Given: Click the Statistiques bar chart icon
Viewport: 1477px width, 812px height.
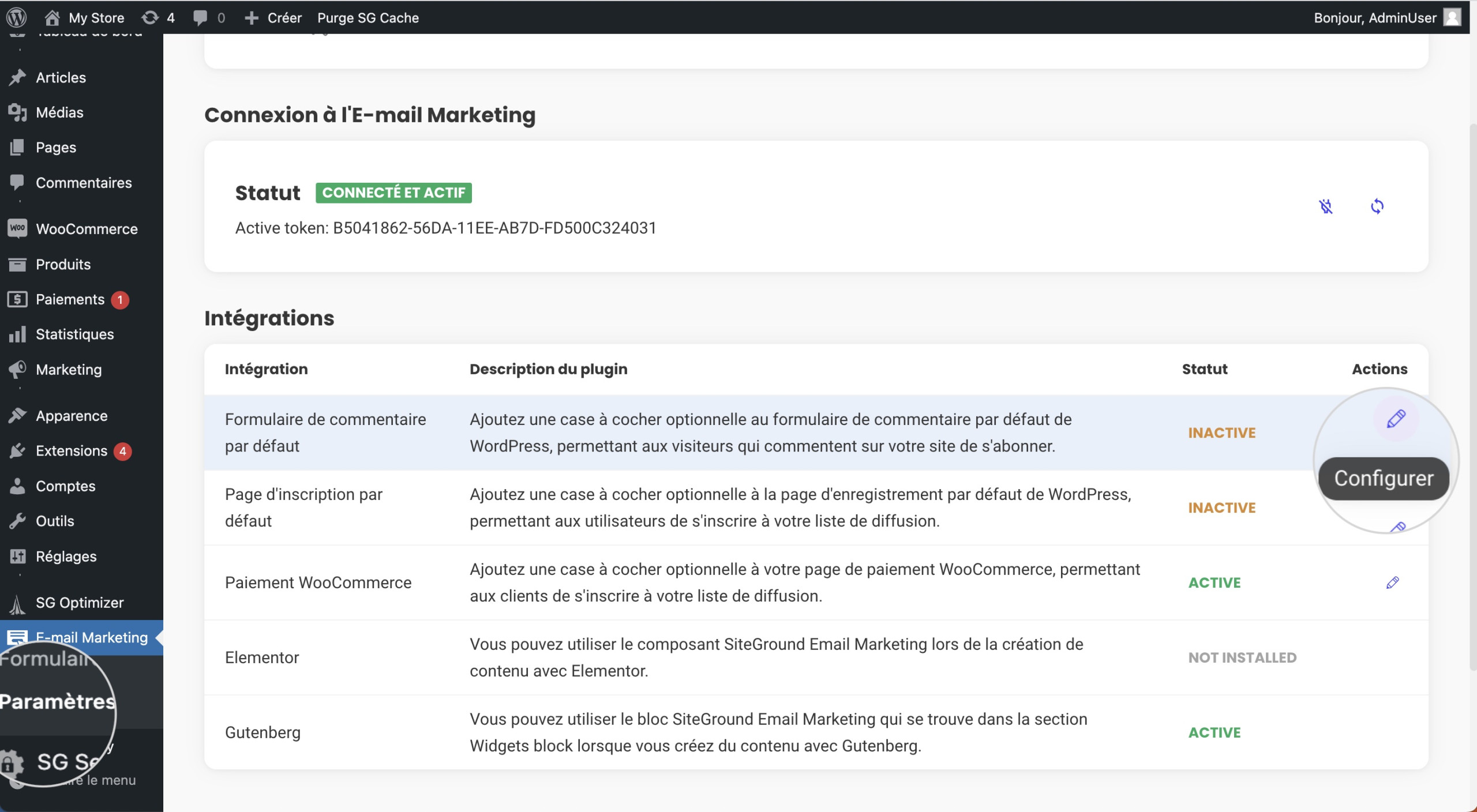Looking at the screenshot, I should tap(17, 334).
